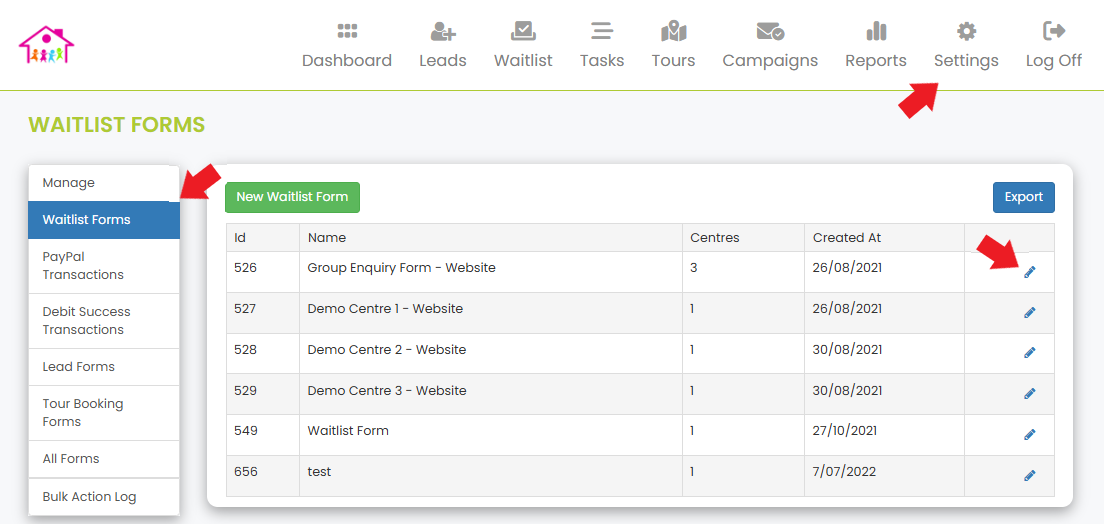Open Bulk Action Log sidebar item

click(x=104, y=497)
